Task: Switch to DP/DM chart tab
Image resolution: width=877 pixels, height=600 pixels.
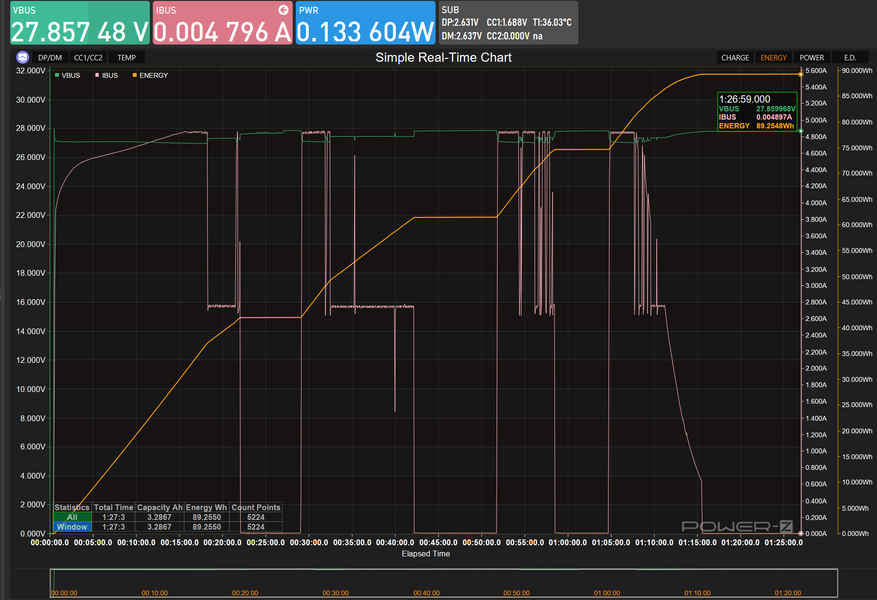Action: pos(49,58)
